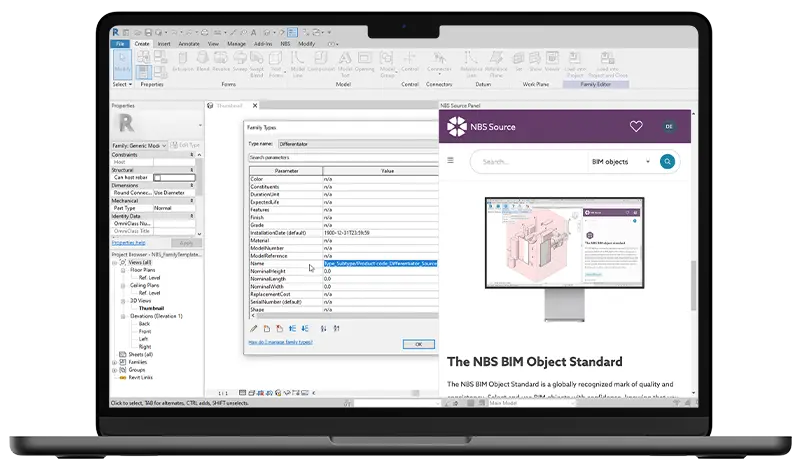
Task: Open the DE user profile avatar
Action: [669, 127]
